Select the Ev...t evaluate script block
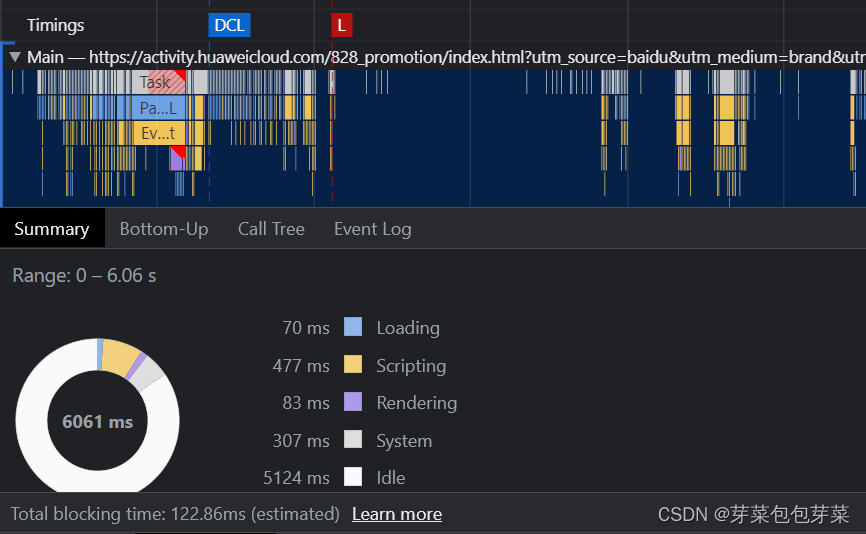Image resolution: width=866 pixels, height=534 pixels. tap(159, 133)
